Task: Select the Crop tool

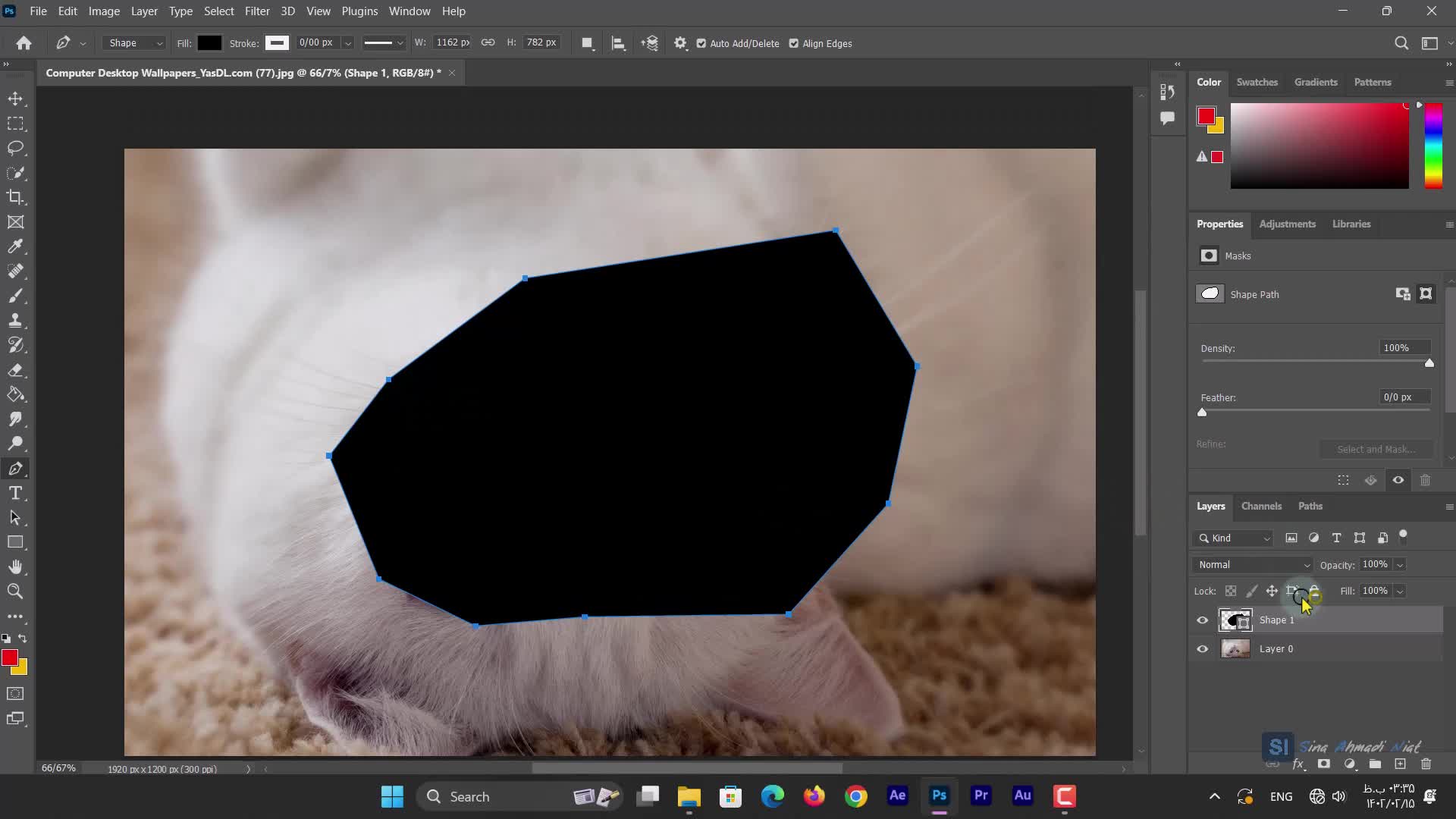Action: point(15,197)
